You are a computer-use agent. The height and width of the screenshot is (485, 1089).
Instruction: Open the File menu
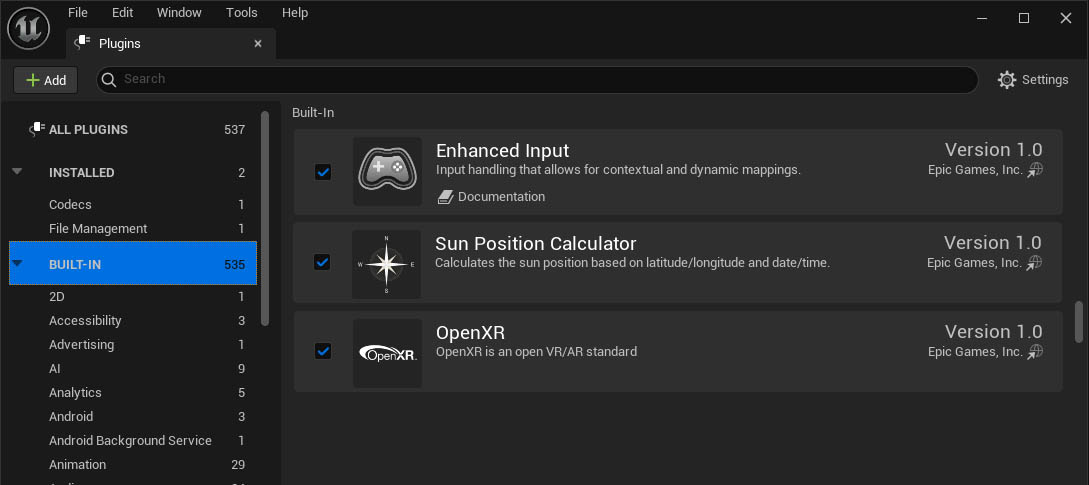[x=78, y=13]
